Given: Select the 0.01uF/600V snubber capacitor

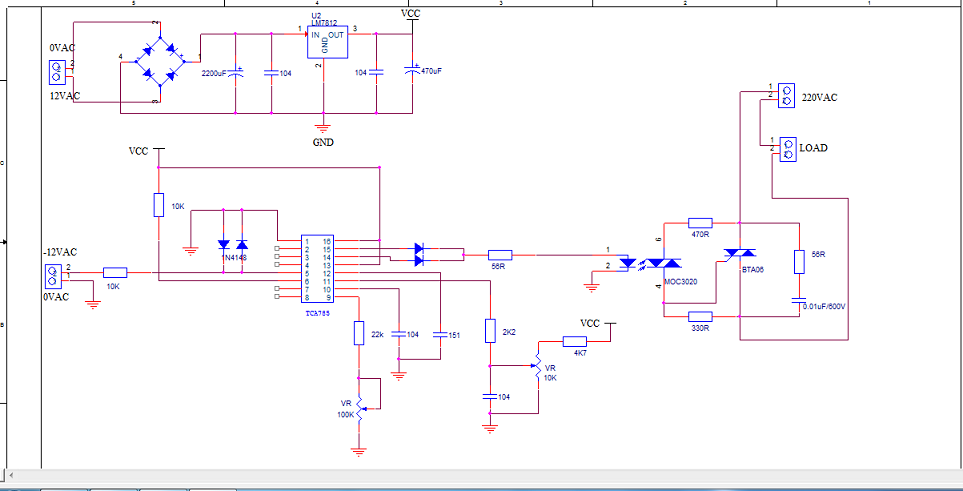Looking at the screenshot, I should pyautogui.click(x=799, y=300).
